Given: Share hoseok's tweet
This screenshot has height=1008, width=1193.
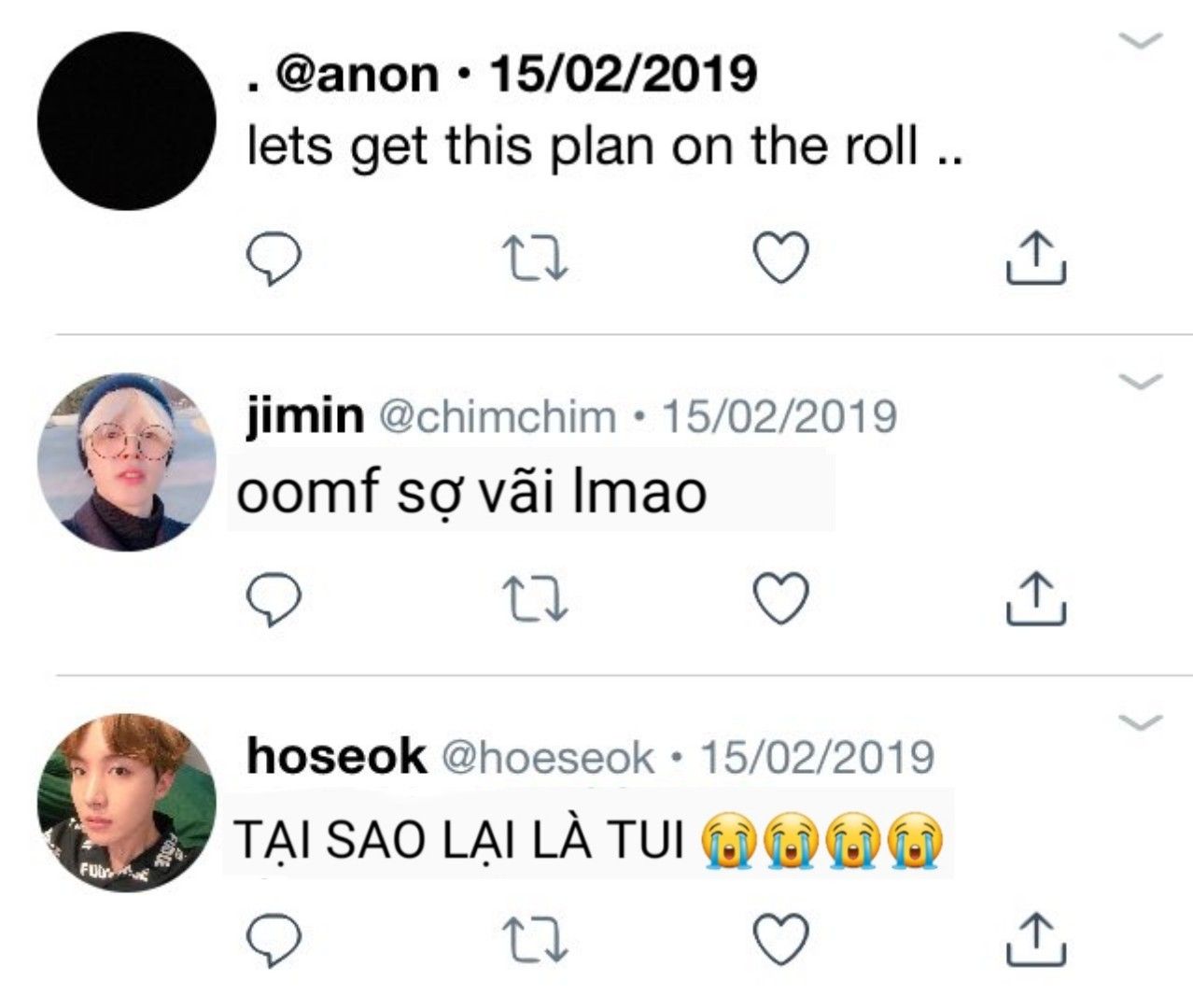Looking at the screenshot, I should (x=1036, y=939).
